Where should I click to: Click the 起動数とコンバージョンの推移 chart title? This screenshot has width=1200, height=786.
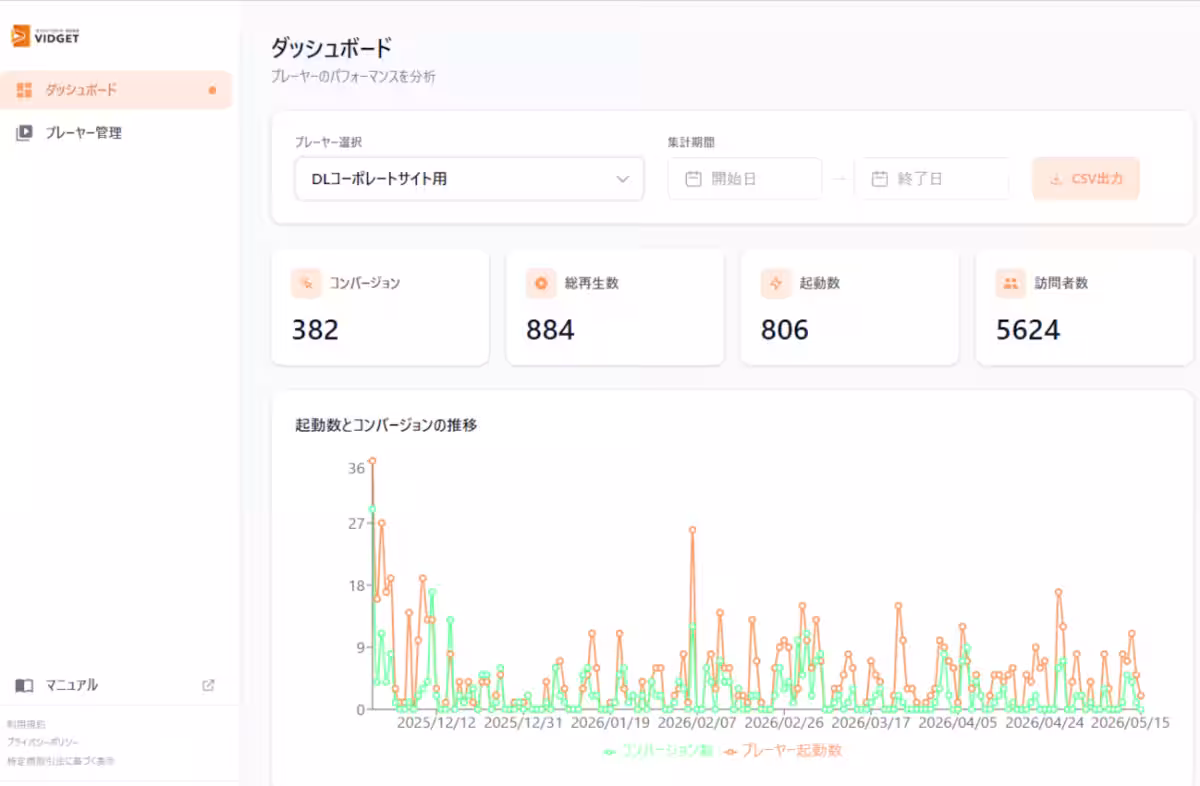coord(386,425)
